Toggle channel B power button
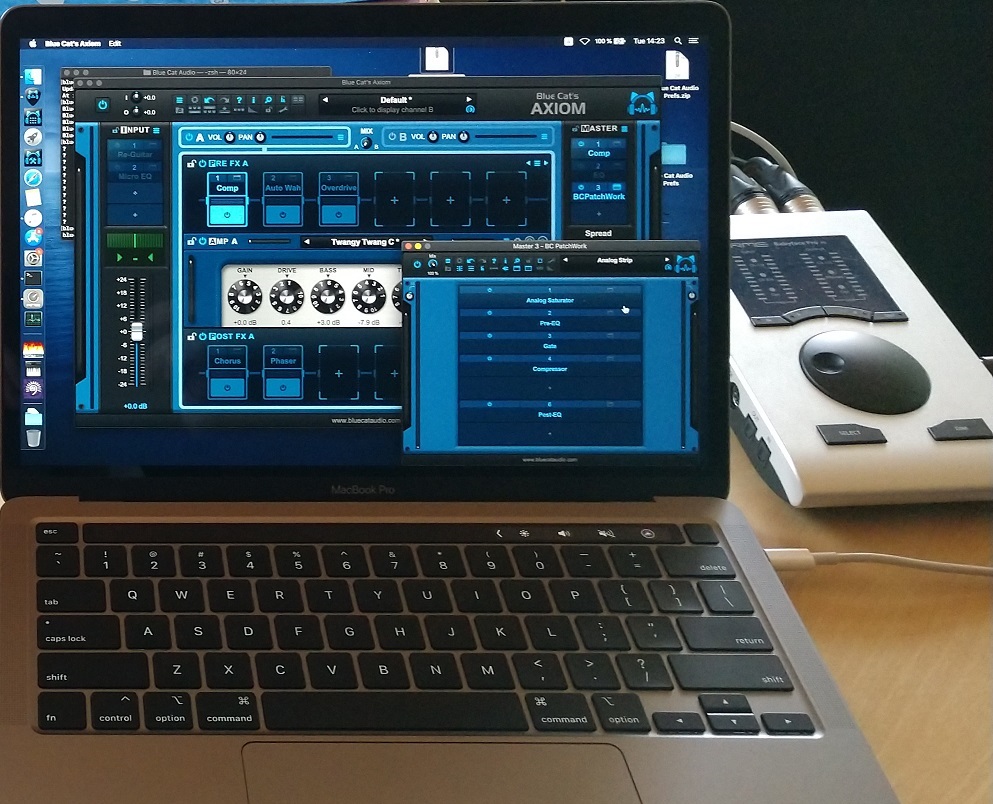The image size is (993, 804). [x=391, y=137]
